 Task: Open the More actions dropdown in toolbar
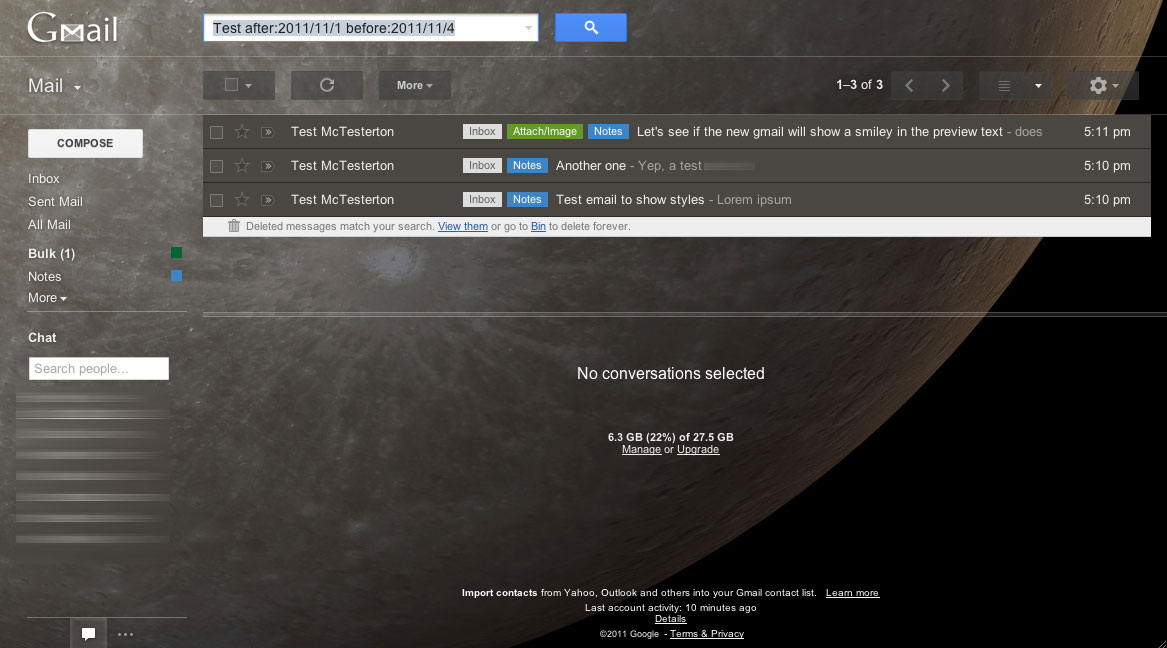[x=415, y=86]
